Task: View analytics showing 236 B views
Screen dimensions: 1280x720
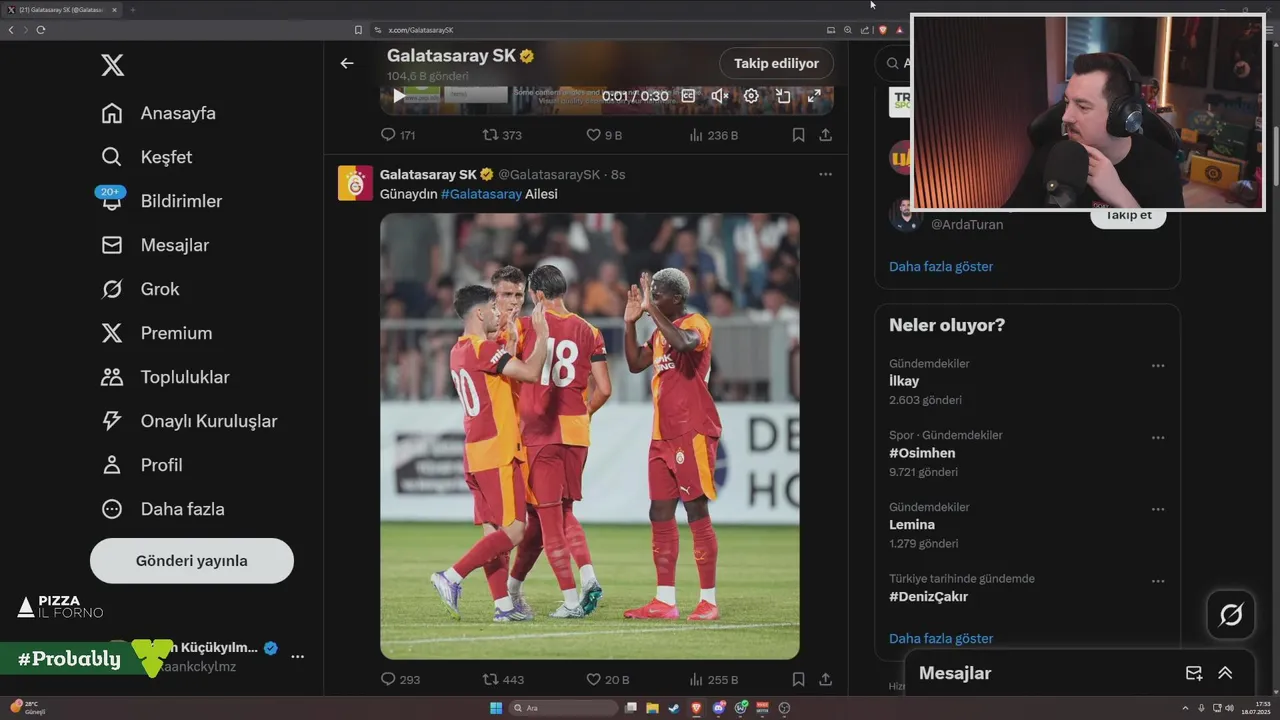Action: (714, 135)
